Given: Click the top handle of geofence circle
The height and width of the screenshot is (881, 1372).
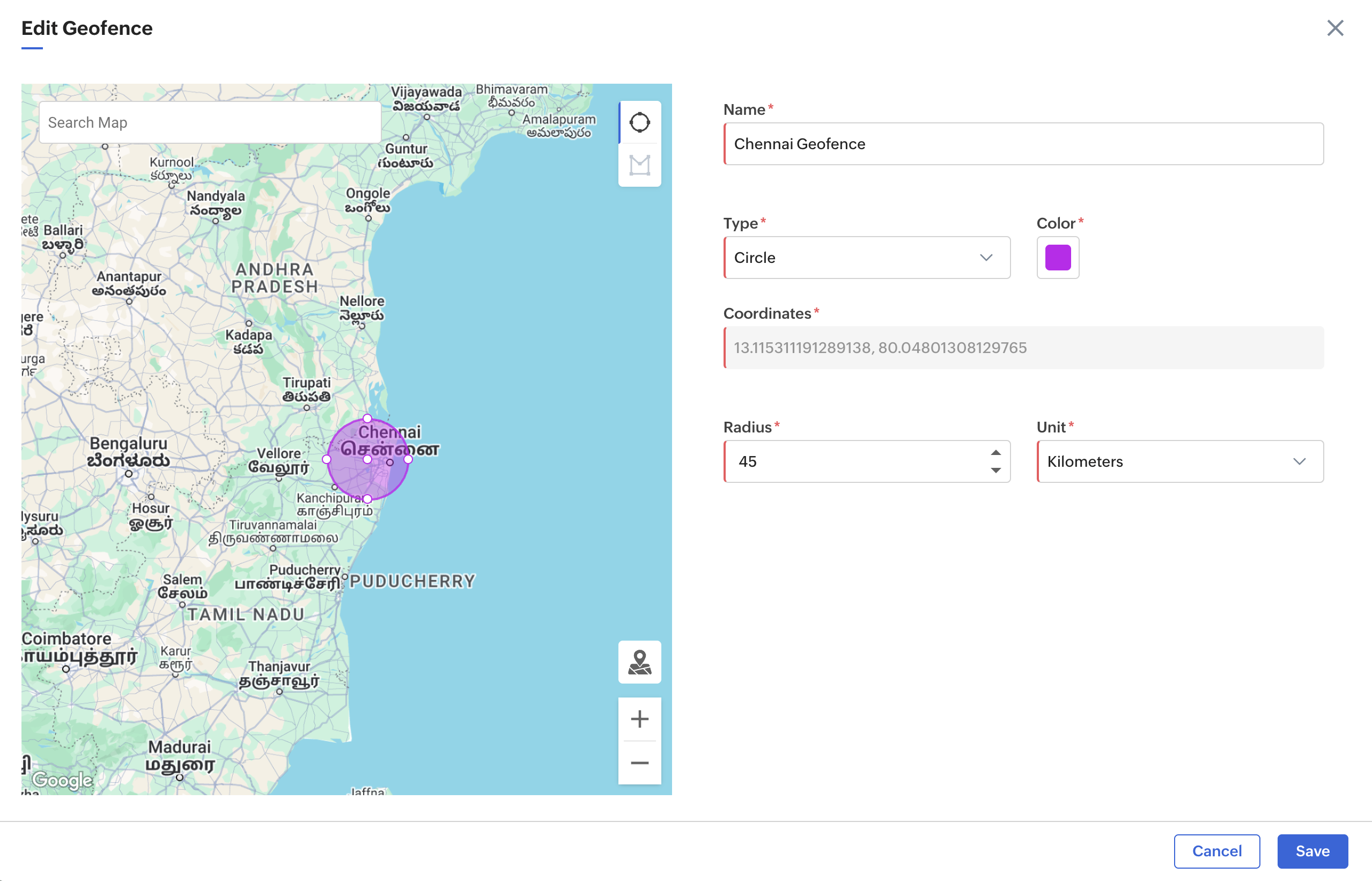Looking at the screenshot, I should [367, 419].
